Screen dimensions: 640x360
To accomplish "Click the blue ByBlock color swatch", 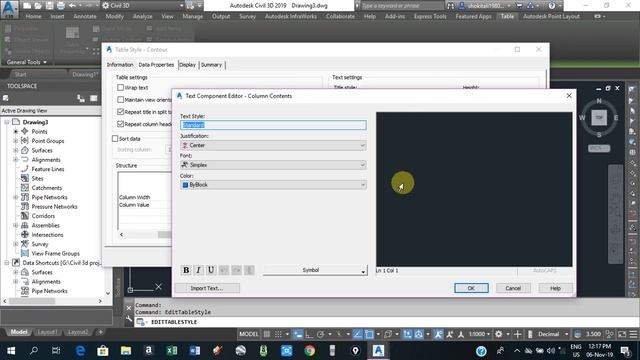I will (185, 185).
